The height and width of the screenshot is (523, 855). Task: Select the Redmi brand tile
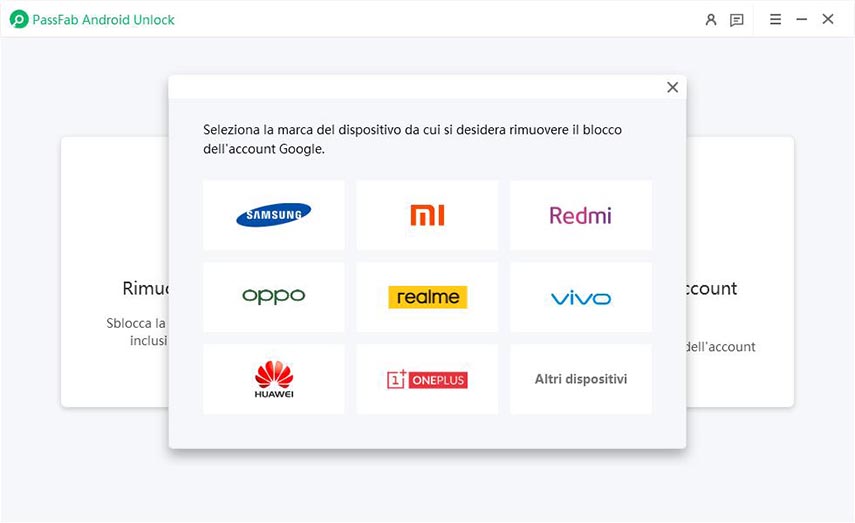[x=580, y=215]
